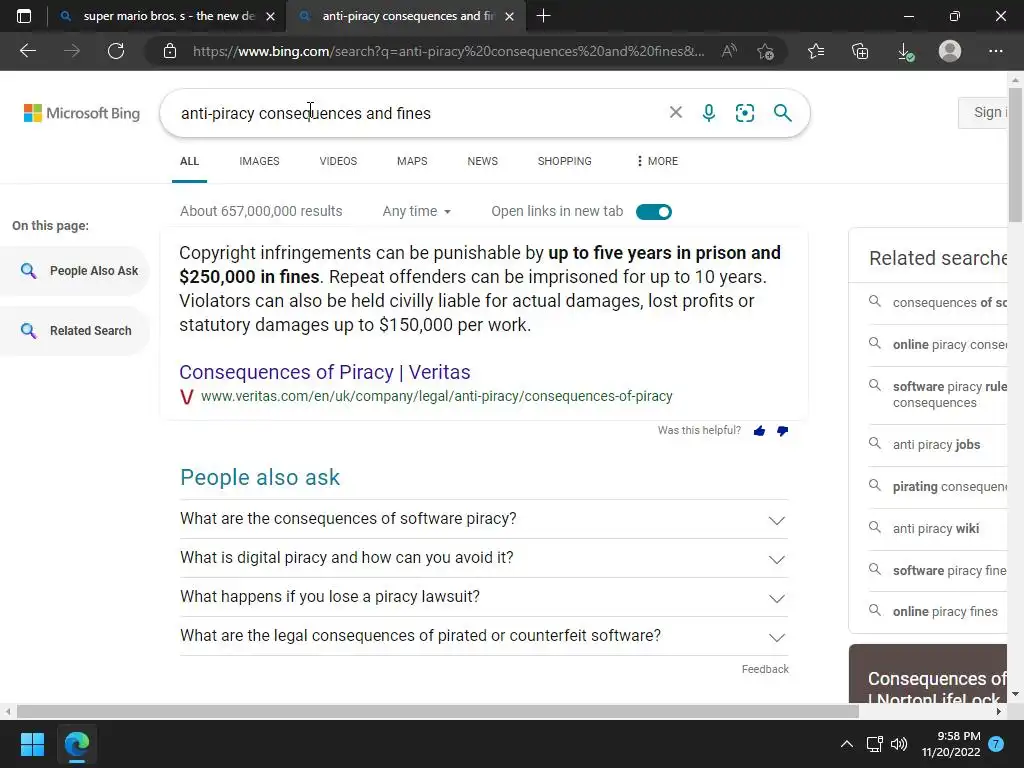
Task: Switch to the NEWS tab
Action: (x=483, y=161)
